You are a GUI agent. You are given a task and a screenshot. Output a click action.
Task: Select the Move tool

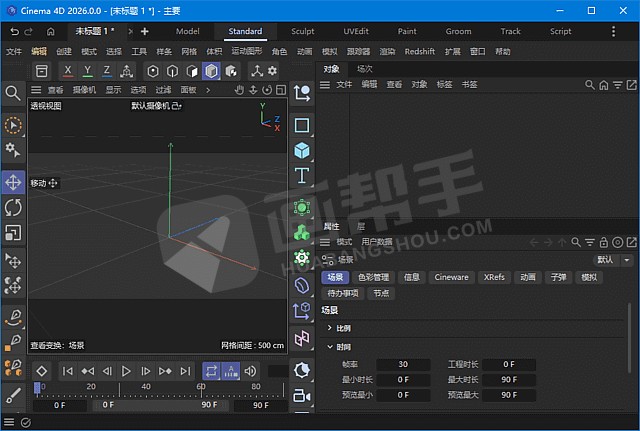13,182
